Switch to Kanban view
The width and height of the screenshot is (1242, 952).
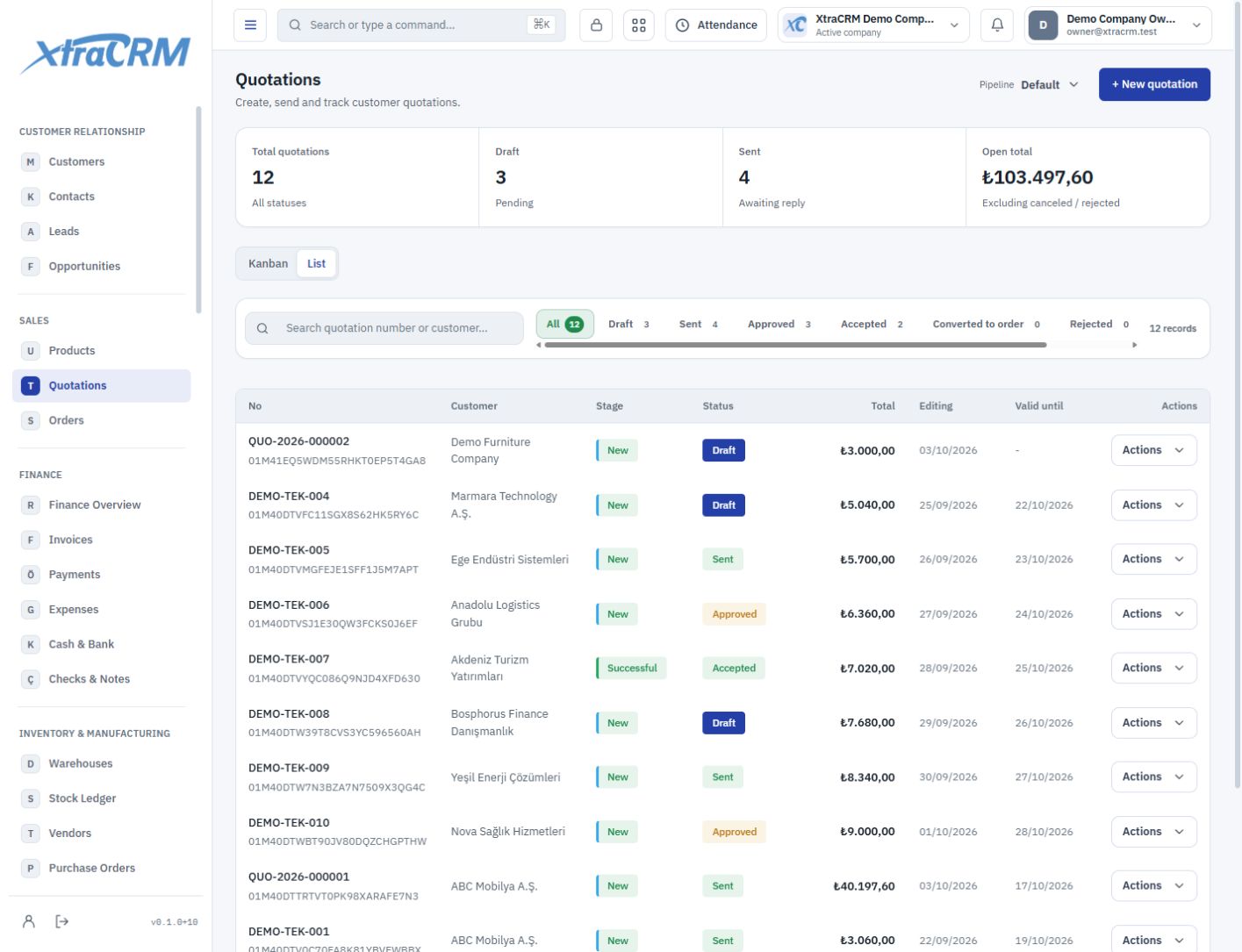(x=268, y=263)
